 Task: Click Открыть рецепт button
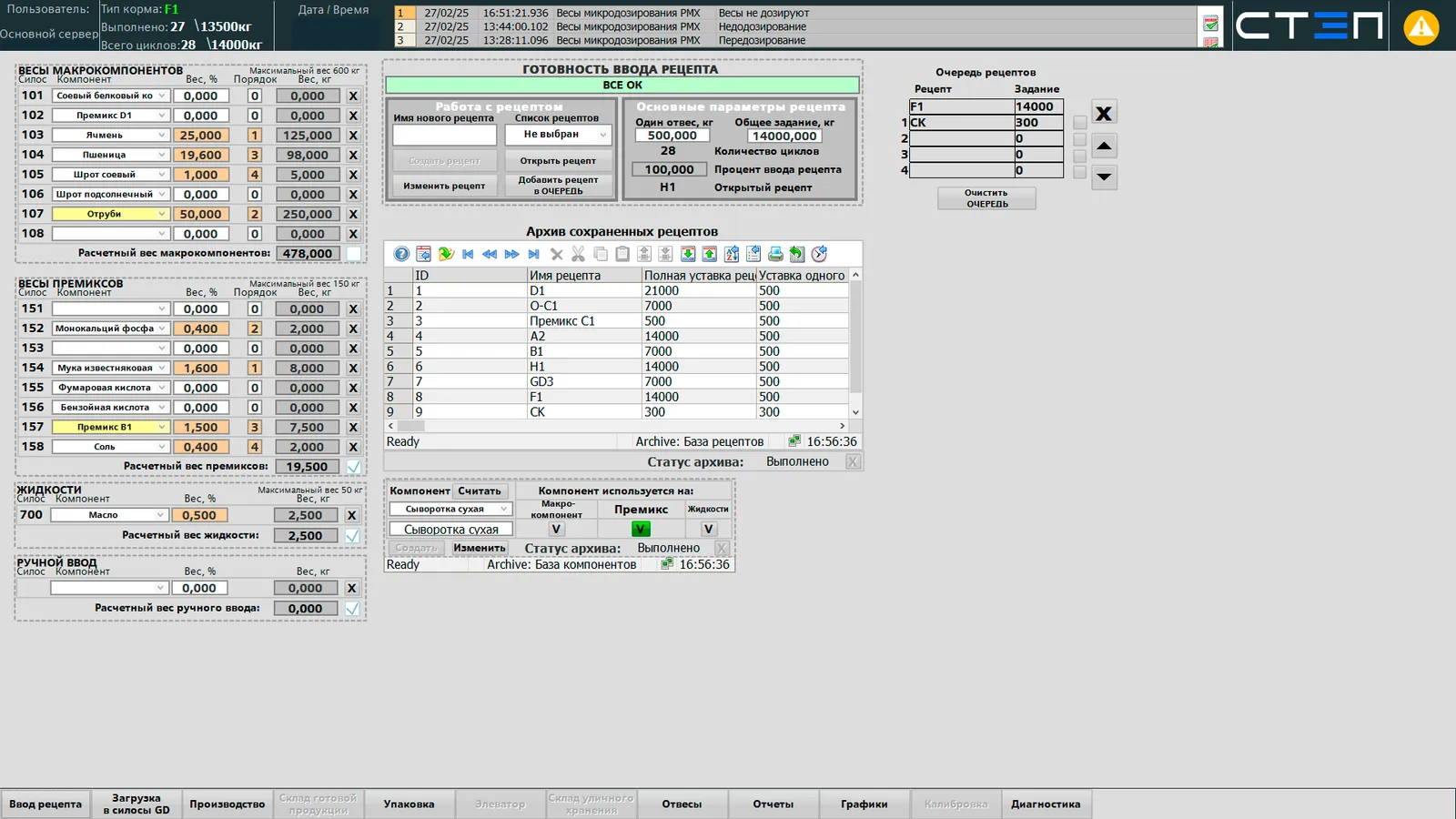pos(558,161)
